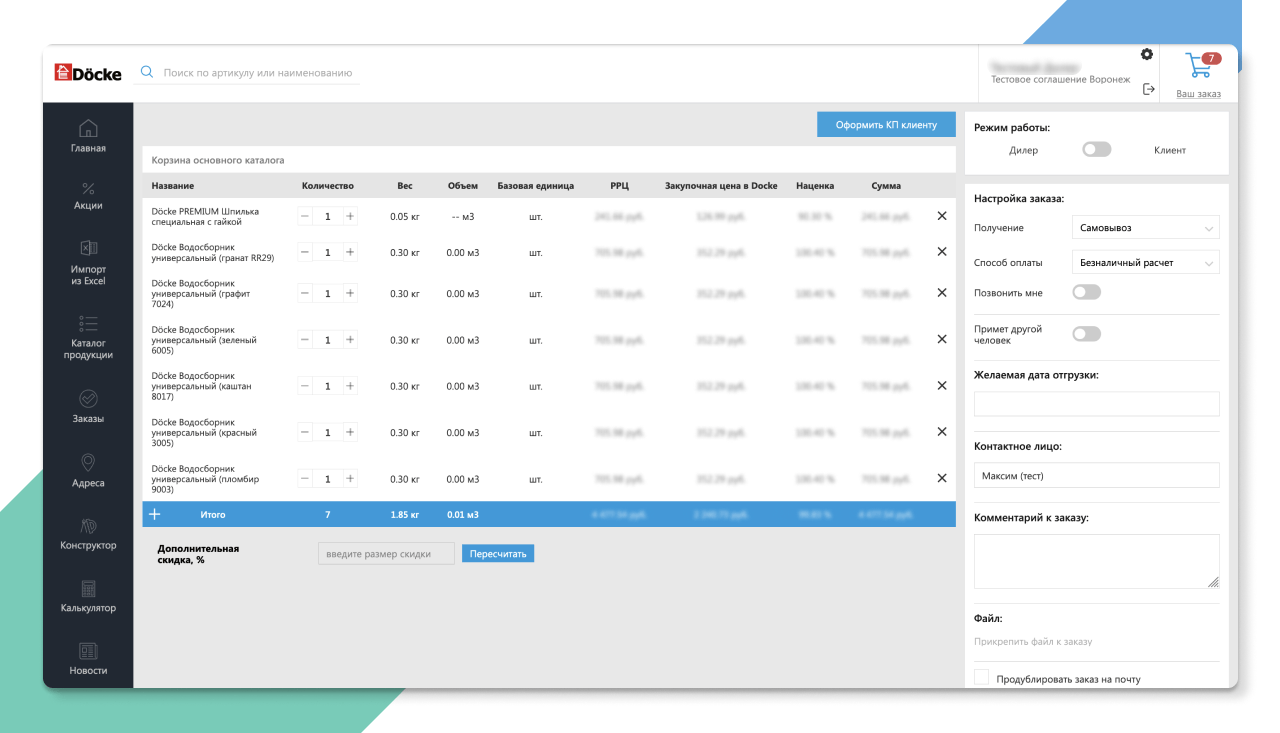
Task: Remove Водосборник красный 3005 item
Action: [x=941, y=432]
